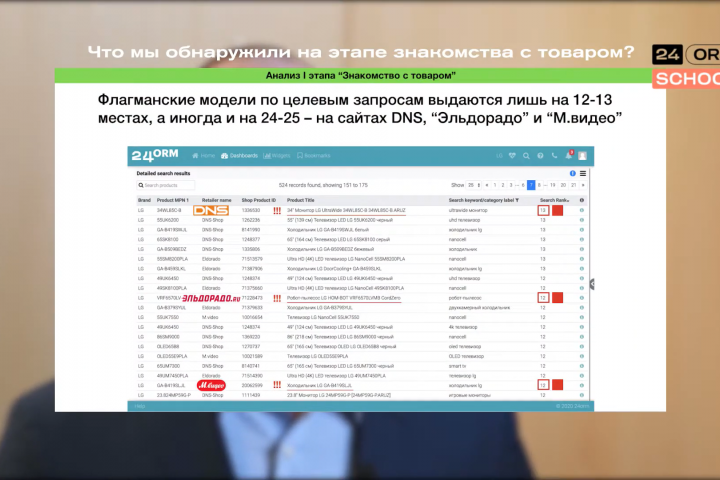Go to the next page with the right arrow
The image size is (720, 480).
[583, 185]
